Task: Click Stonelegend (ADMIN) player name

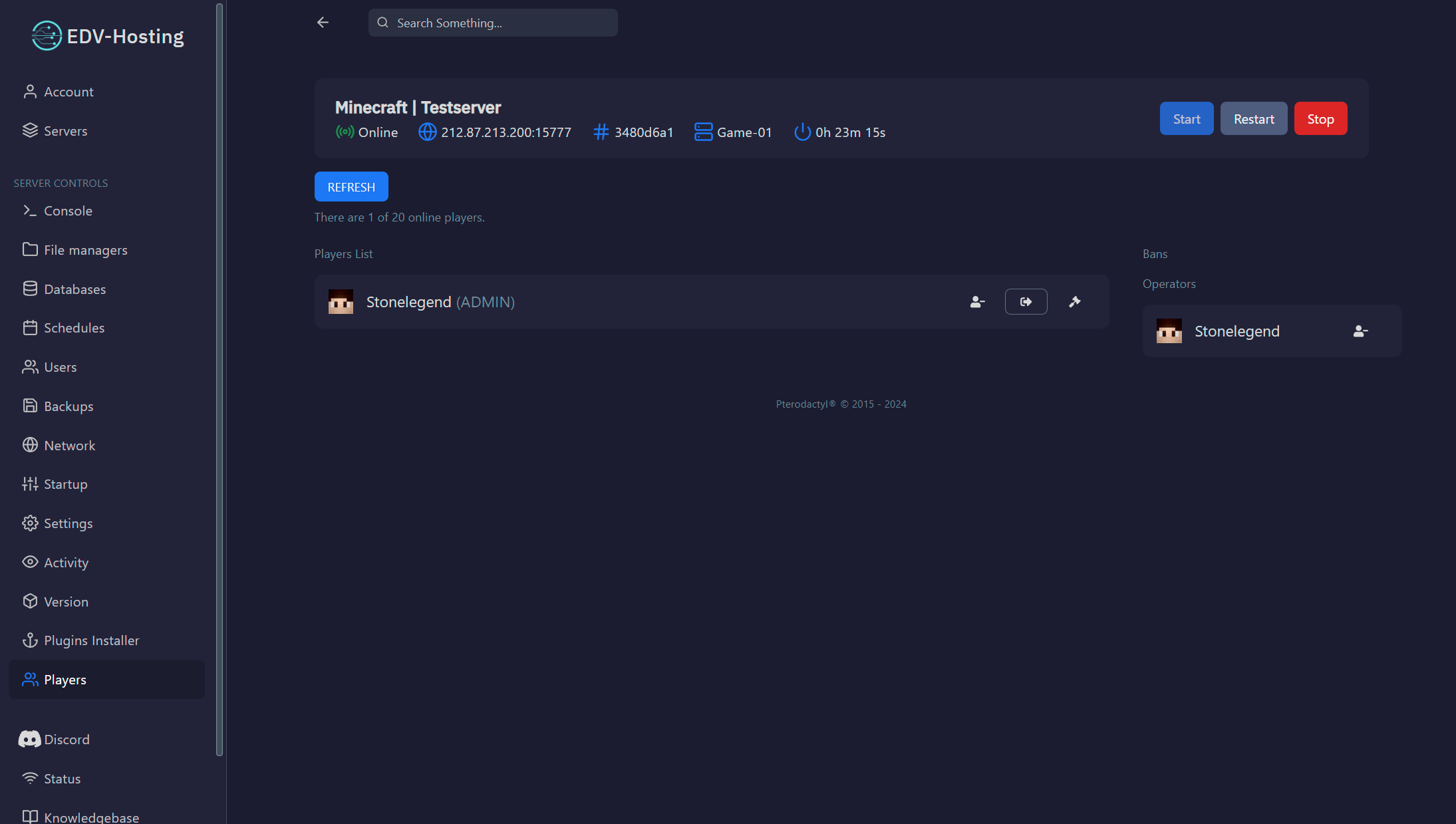Action: click(x=440, y=302)
